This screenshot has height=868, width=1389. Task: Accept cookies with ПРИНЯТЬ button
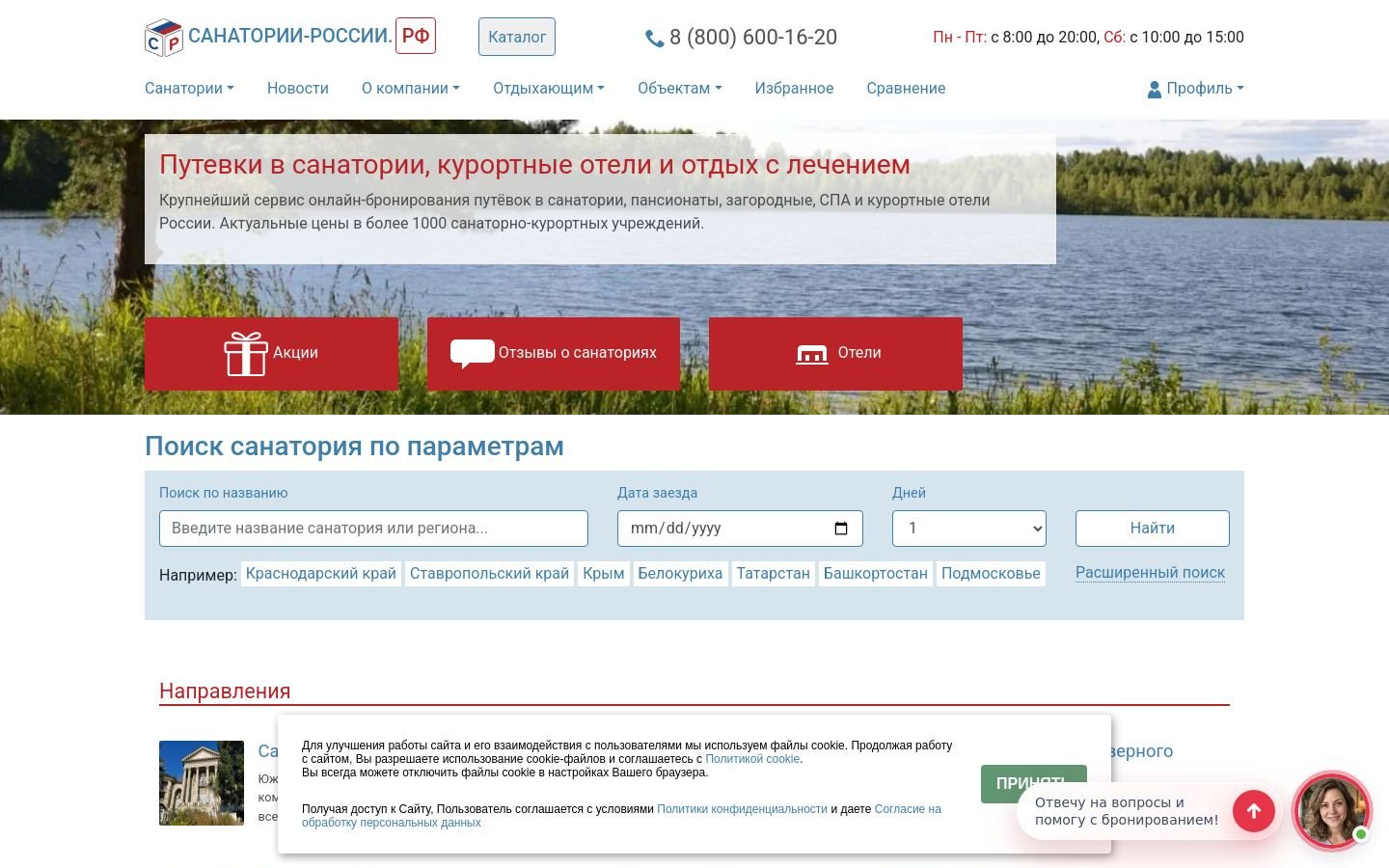click(x=1033, y=784)
